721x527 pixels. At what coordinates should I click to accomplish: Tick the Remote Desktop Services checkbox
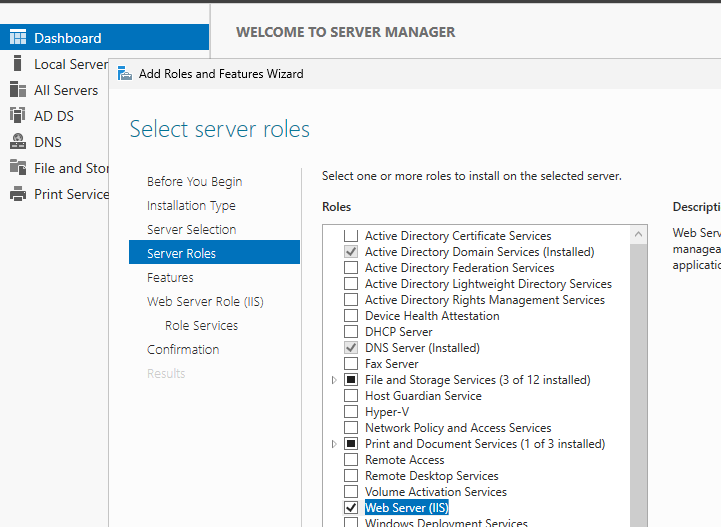(x=351, y=476)
